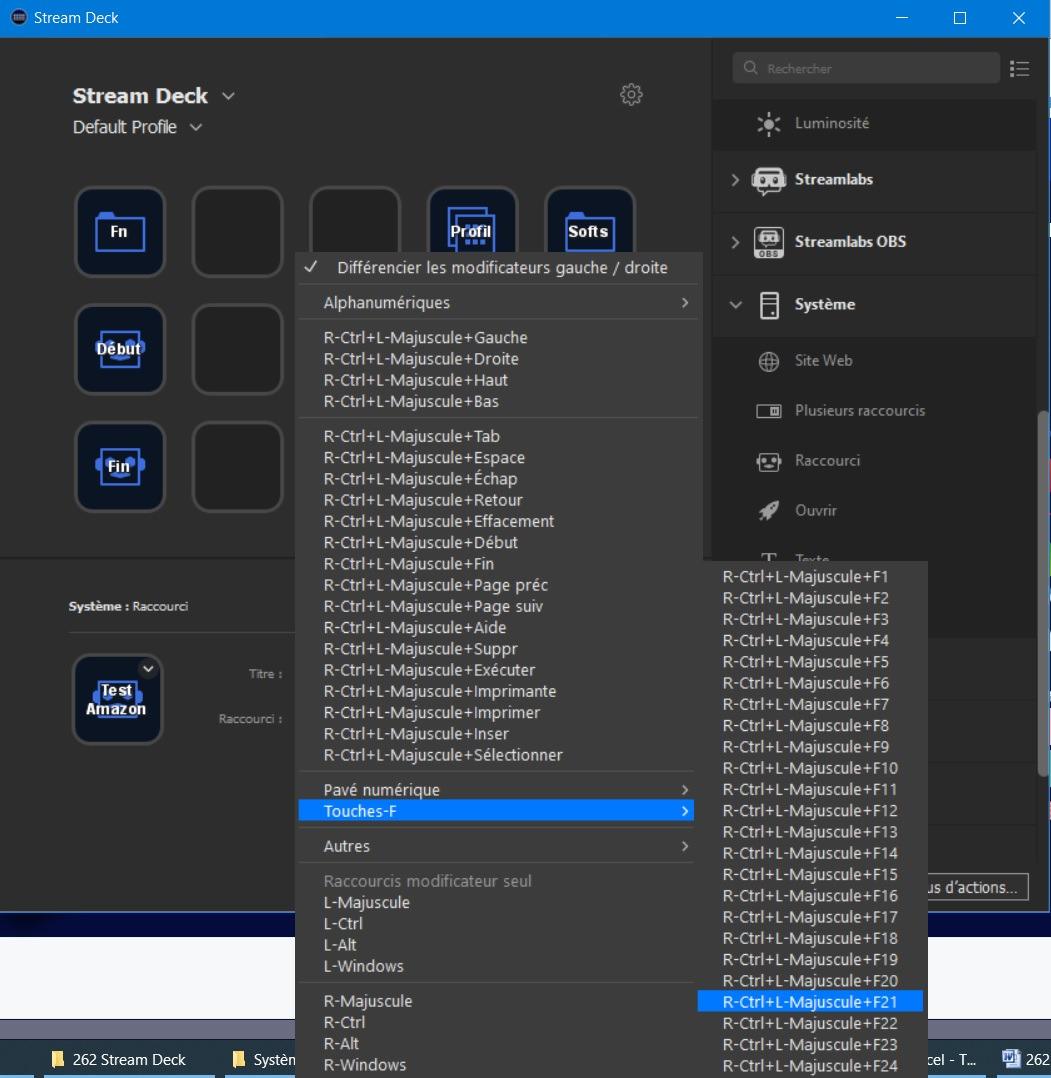
Task: Choose R-Ctrl+L-Majuscule+Sélectionner
Action: (x=496, y=756)
